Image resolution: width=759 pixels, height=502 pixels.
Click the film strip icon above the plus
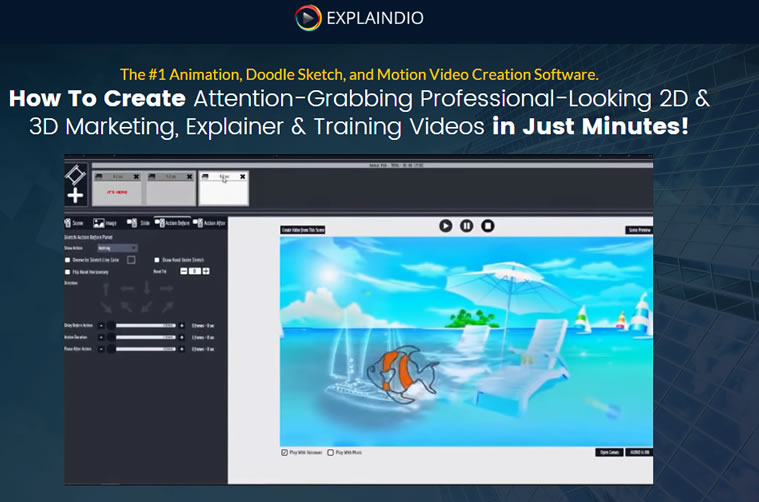click(x=76, y=175)
